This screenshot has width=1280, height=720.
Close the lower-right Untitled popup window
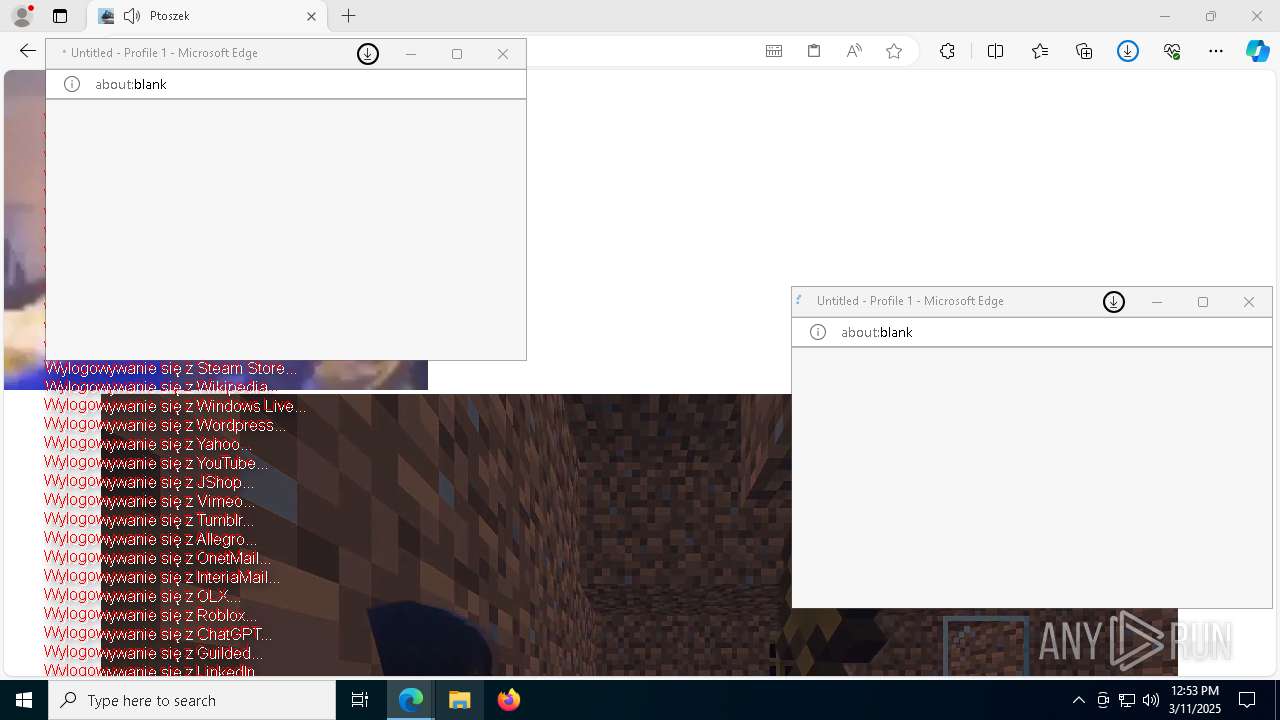coord(1249,302)
